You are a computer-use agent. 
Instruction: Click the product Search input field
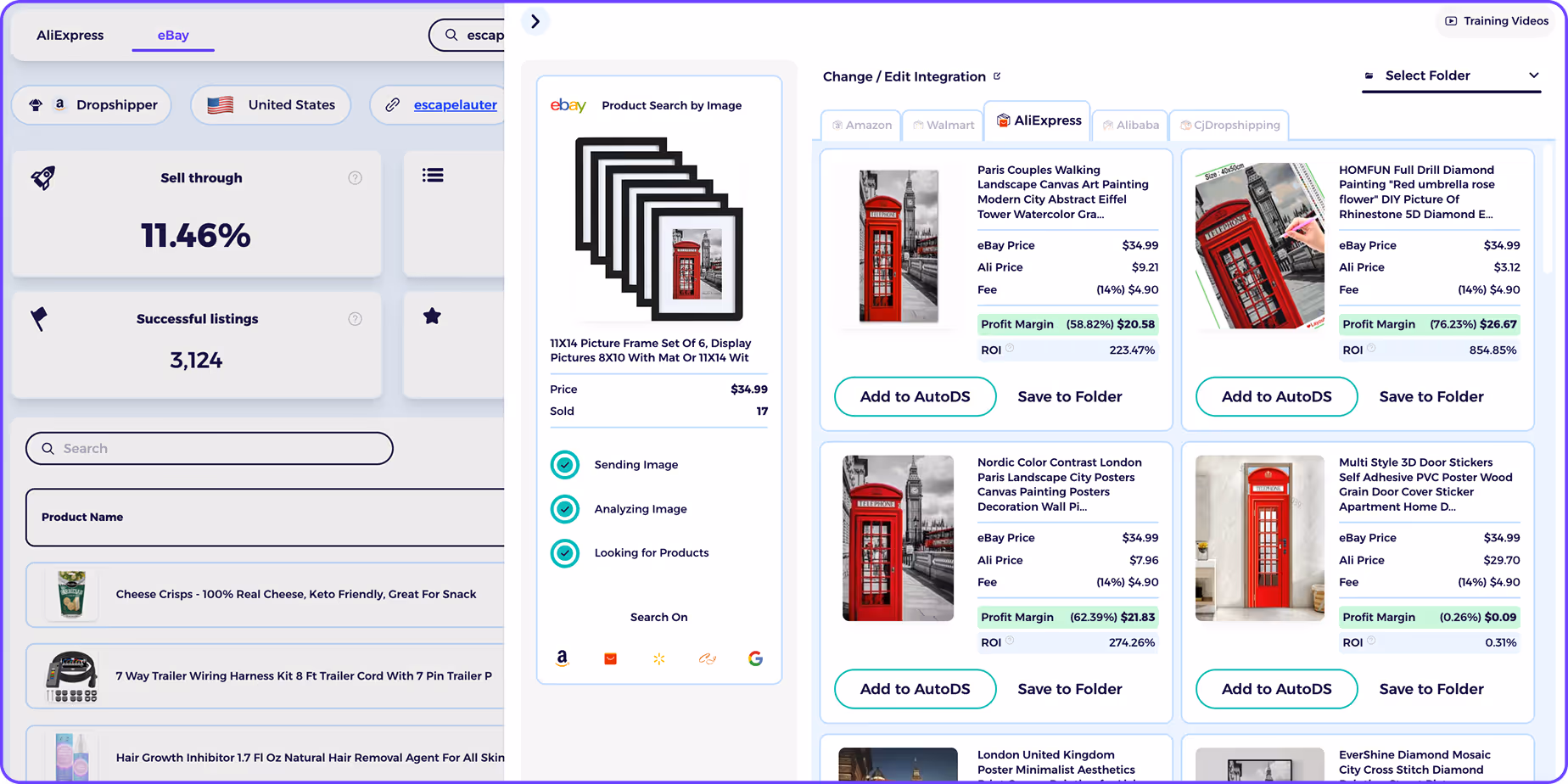[x=210, y=448]
